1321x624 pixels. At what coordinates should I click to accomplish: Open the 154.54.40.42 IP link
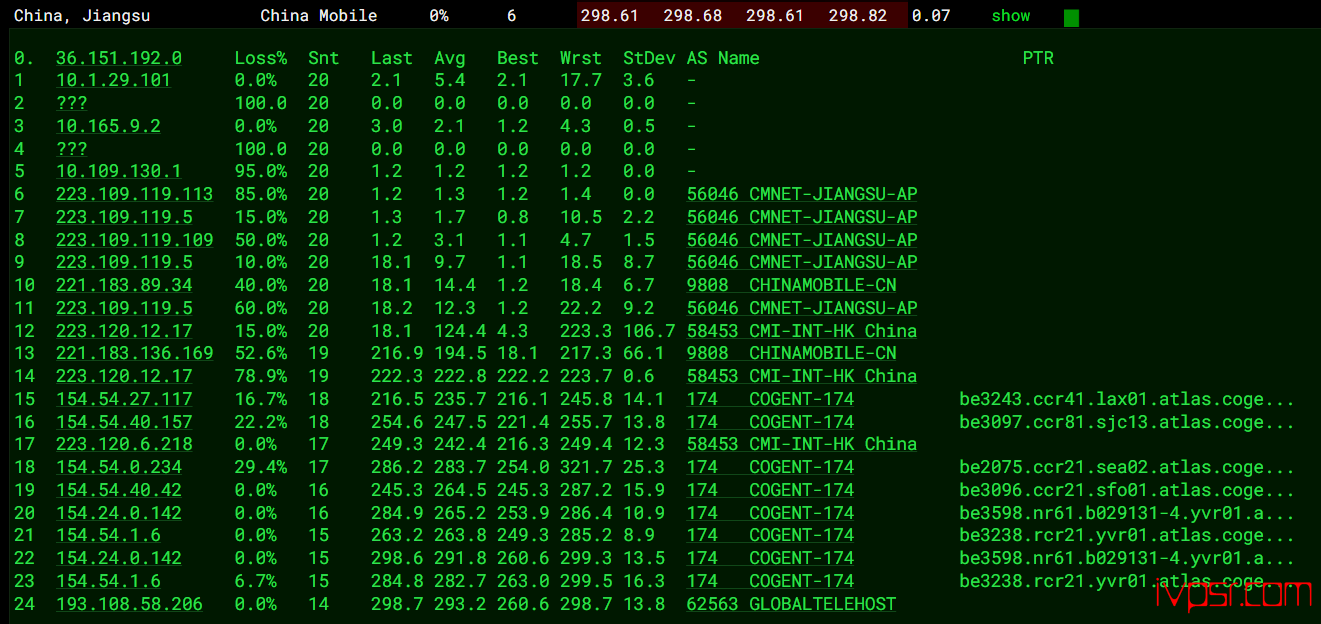[118, 490]
